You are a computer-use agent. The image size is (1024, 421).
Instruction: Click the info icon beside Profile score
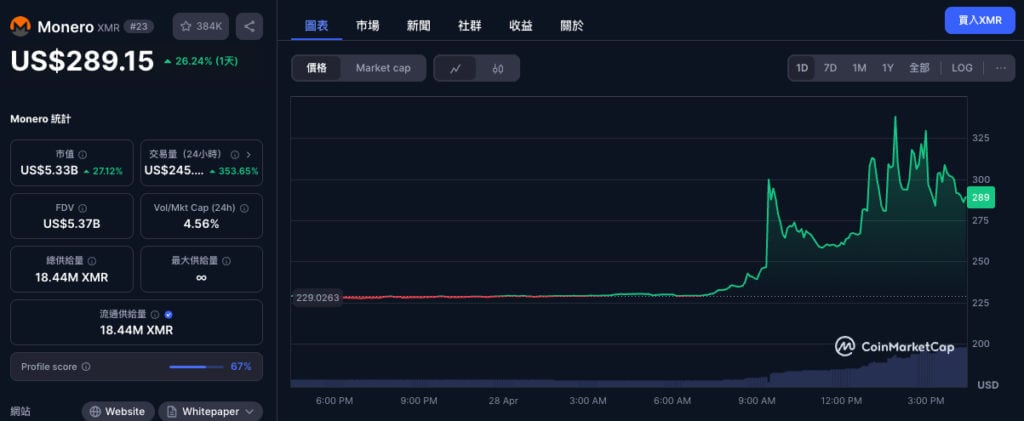click(x=86, y=367)
